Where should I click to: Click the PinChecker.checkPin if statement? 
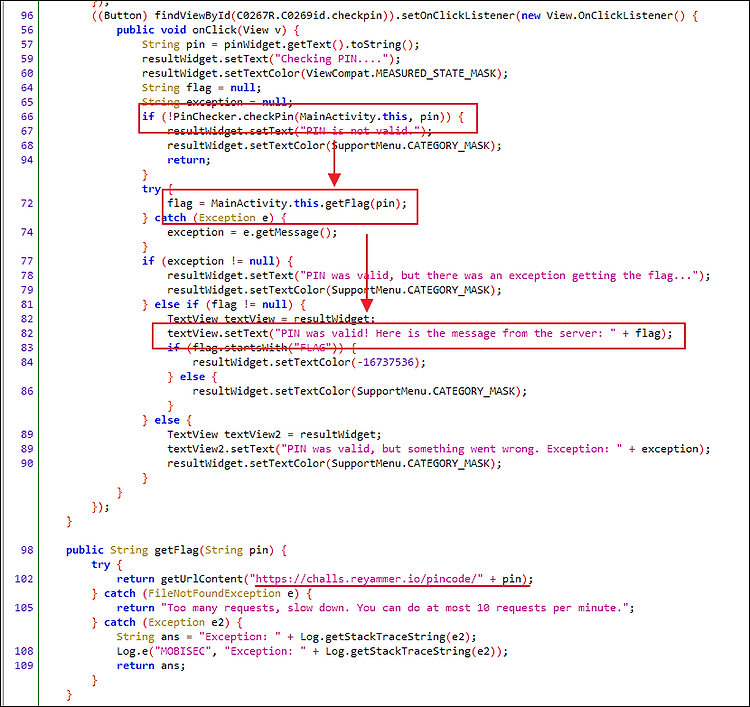303,117
